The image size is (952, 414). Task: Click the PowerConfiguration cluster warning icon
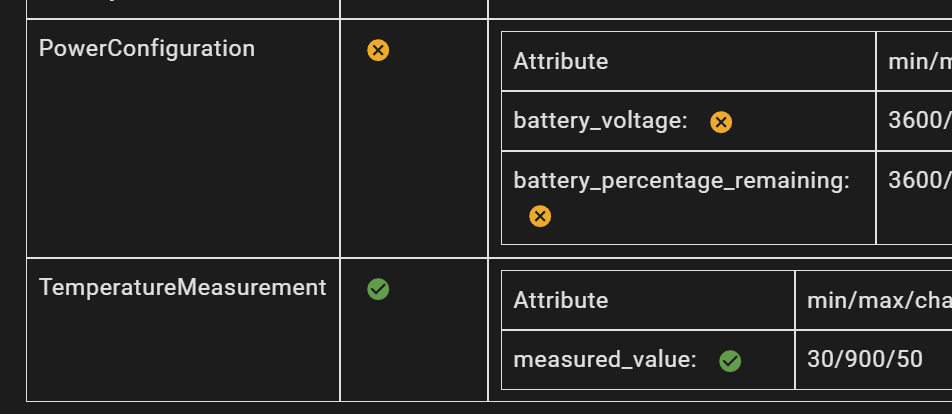378,50
